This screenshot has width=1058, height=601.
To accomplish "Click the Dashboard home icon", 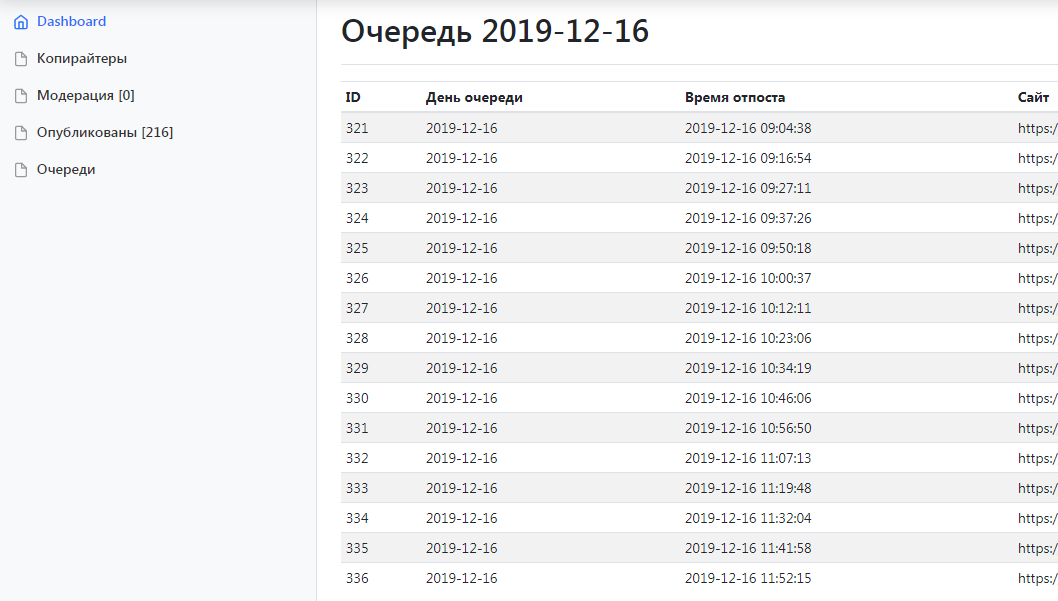I will click(x=21, y=22).
